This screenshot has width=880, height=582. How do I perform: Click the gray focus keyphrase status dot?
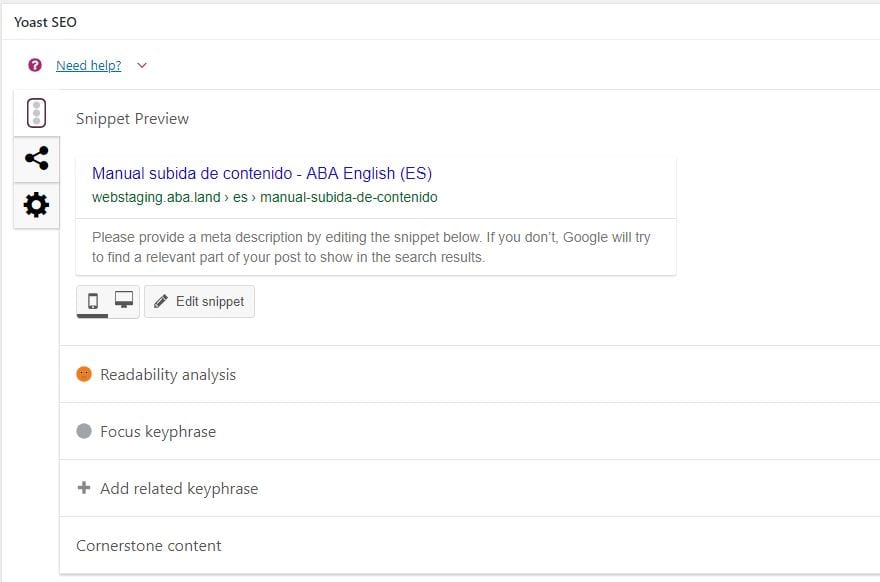pyautogui.click(x=84, y=431)
